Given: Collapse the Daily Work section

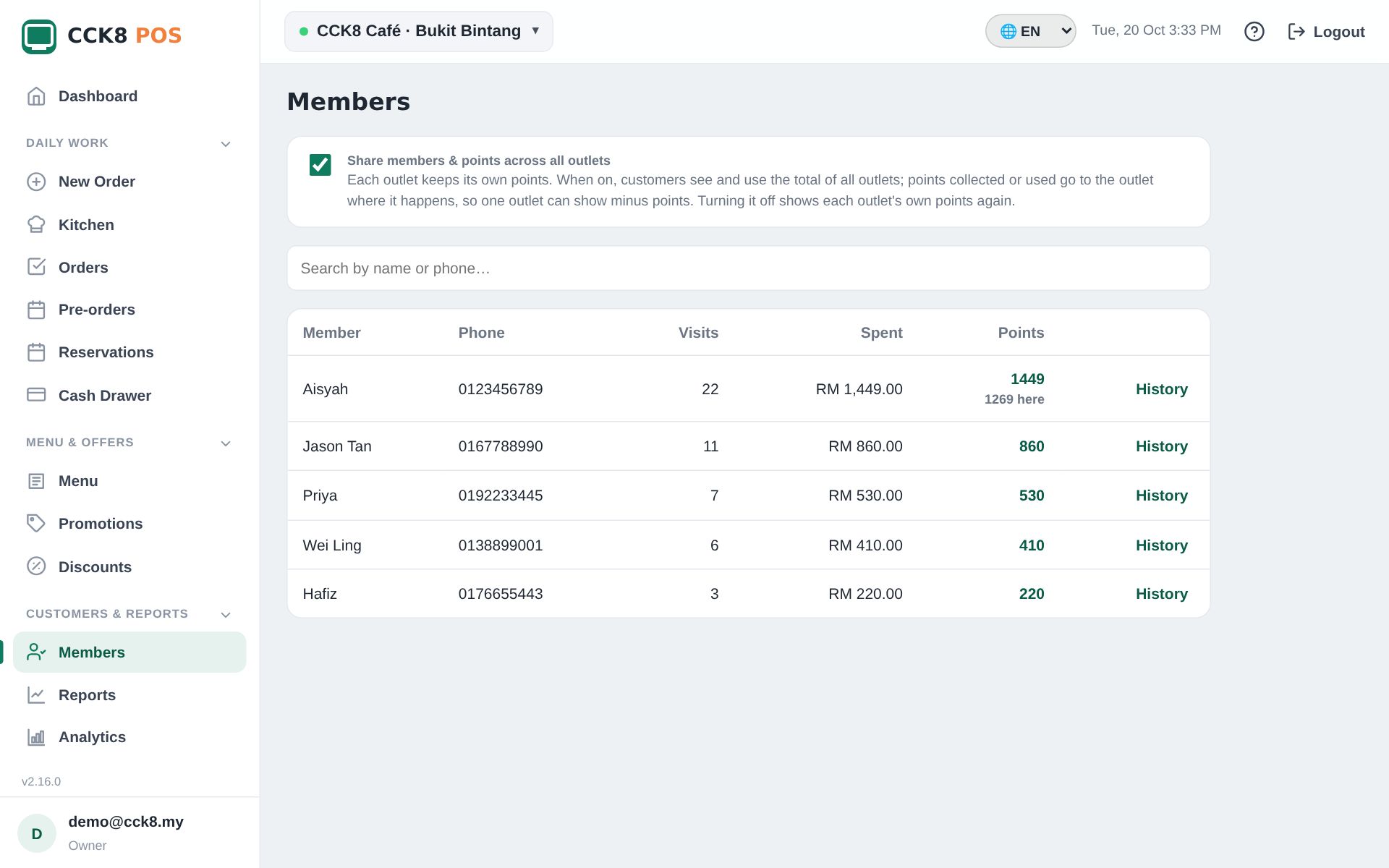Looking at the screenshot, I should (226, 144).
